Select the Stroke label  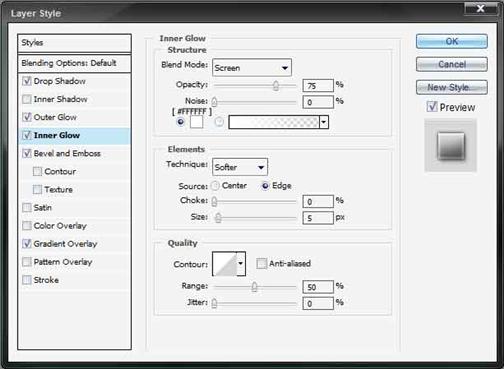coord(46,280)
